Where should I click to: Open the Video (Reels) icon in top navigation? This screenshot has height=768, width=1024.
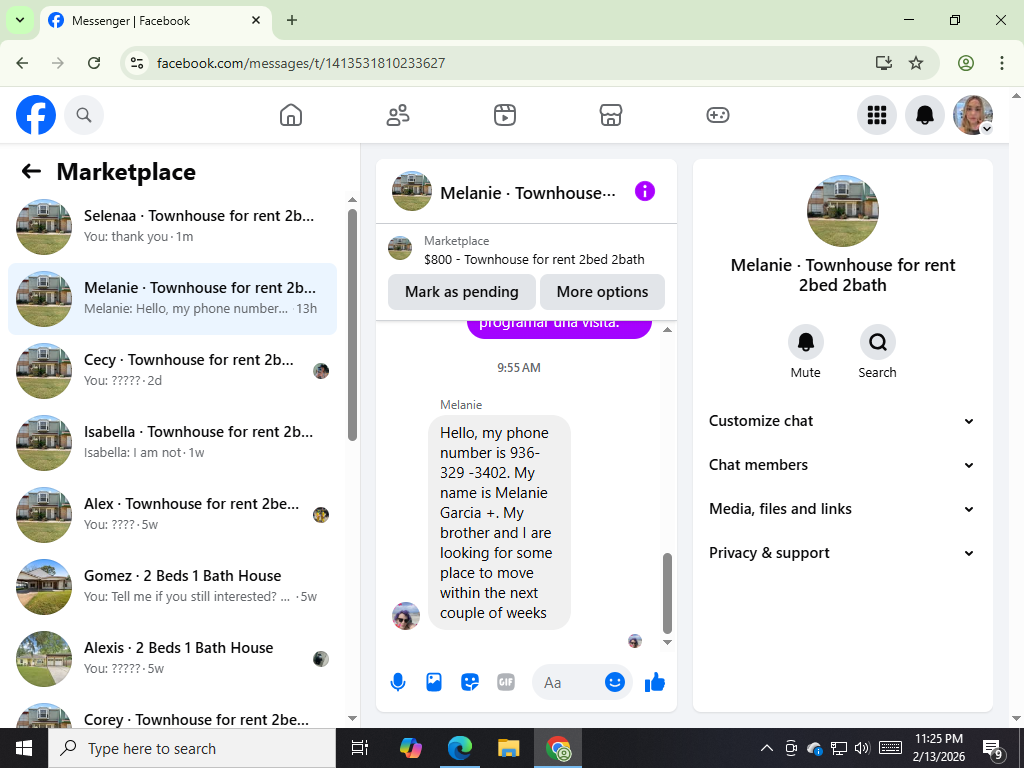505,115
